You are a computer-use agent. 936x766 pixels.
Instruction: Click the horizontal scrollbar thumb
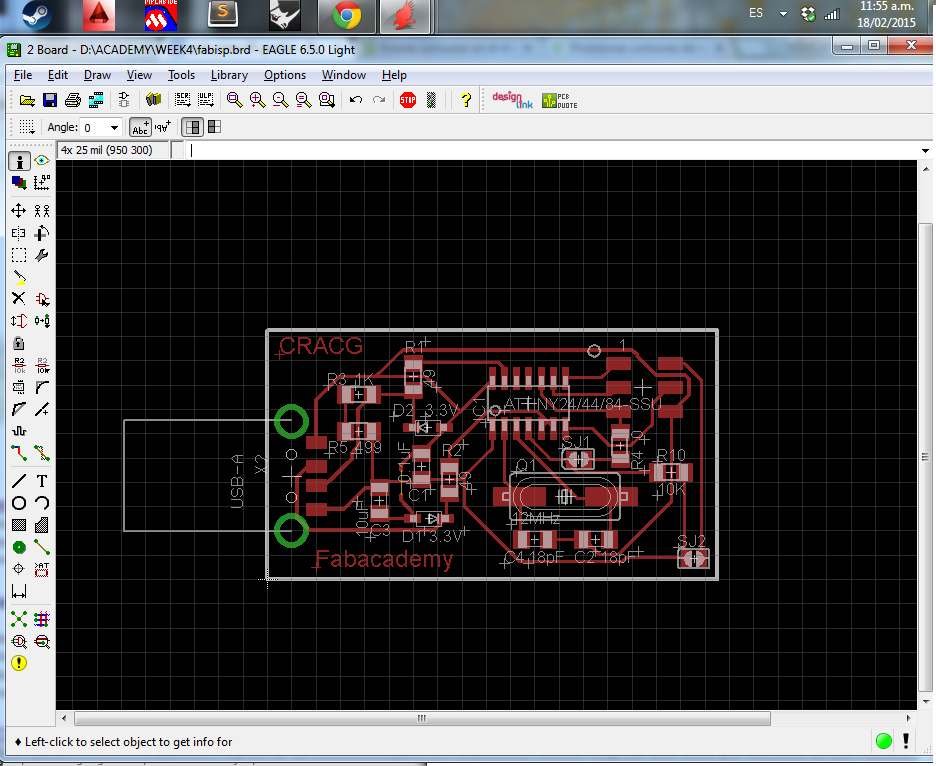(x=422, y=718)
